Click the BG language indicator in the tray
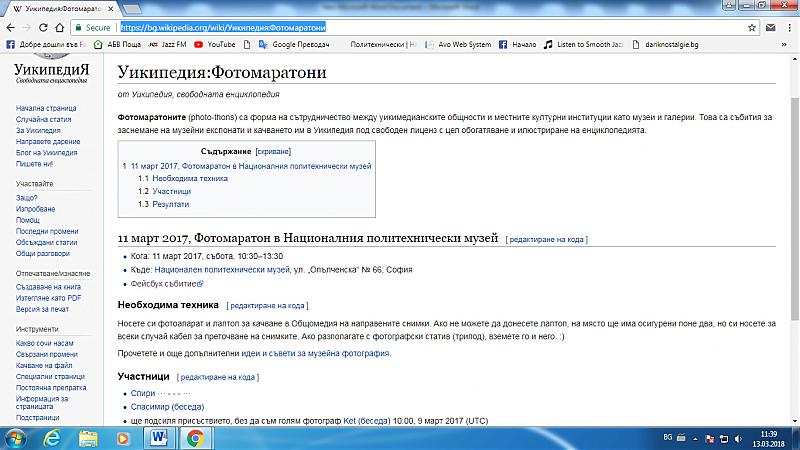 click(668, 438)
